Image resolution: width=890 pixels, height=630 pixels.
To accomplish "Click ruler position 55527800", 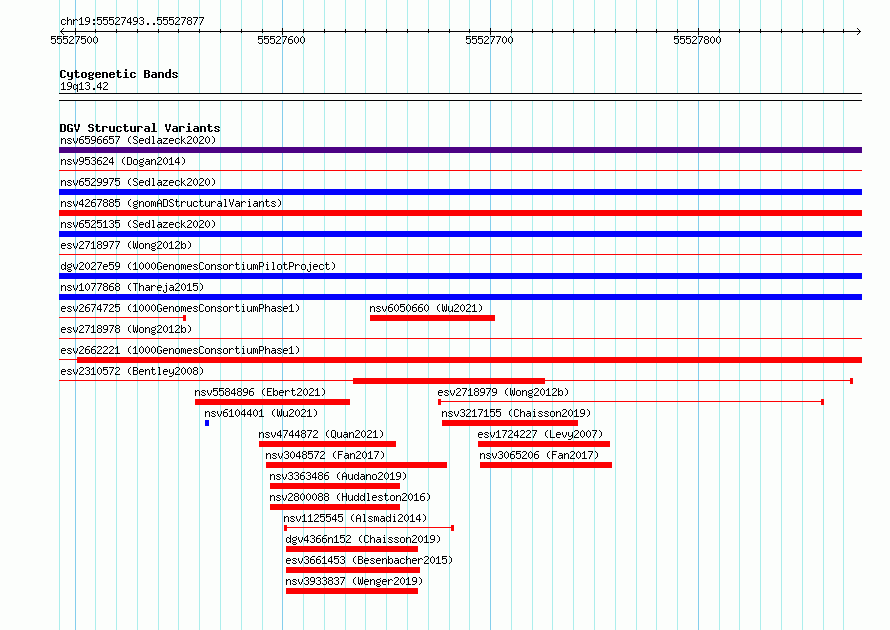I will click(698, 40).
